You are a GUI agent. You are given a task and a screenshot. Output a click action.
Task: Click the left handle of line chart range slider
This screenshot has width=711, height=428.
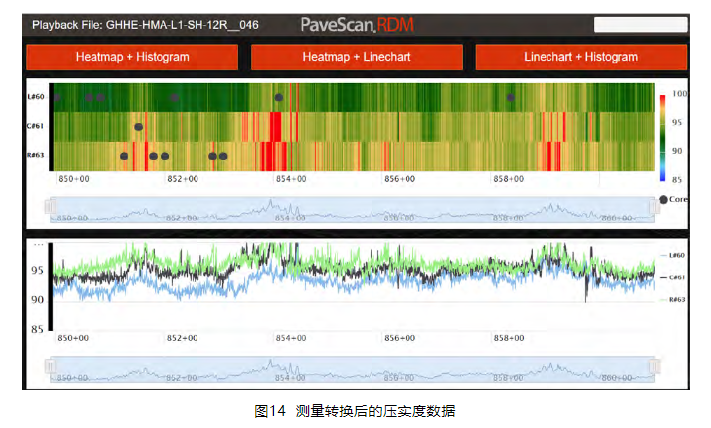pos(50,368)
